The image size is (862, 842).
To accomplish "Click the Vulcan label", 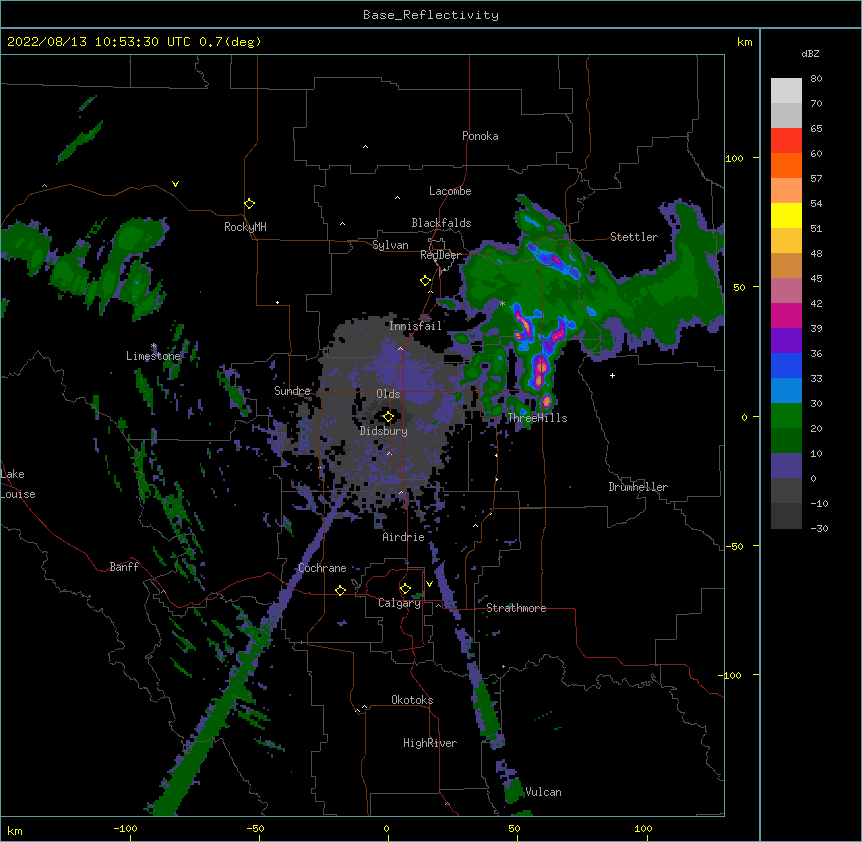I will click(543, 792).
